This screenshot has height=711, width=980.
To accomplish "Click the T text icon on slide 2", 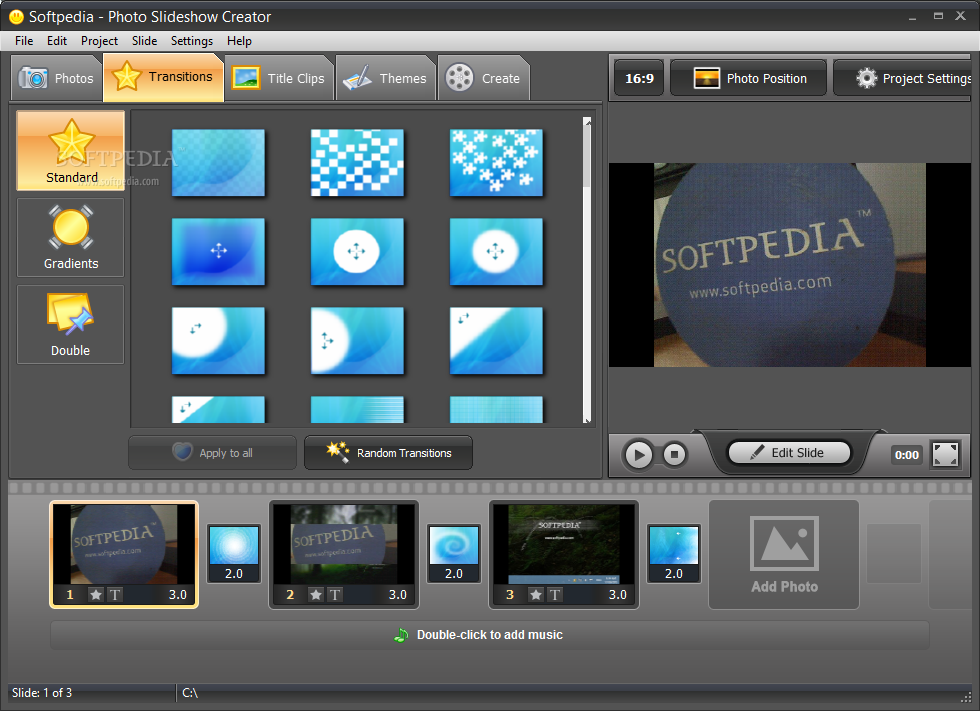I will 335,595.
